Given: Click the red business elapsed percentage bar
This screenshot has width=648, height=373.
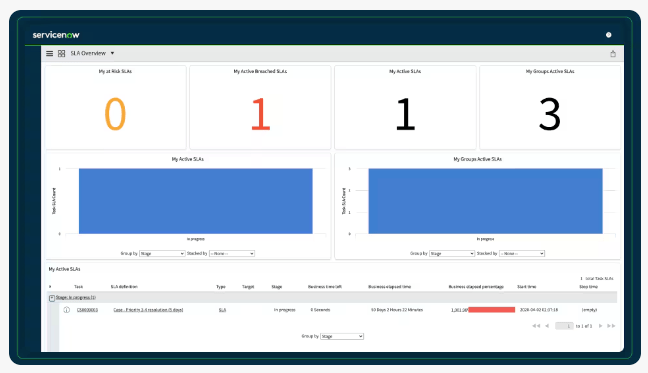Looking at the screenshot, I should click(491, 310).
